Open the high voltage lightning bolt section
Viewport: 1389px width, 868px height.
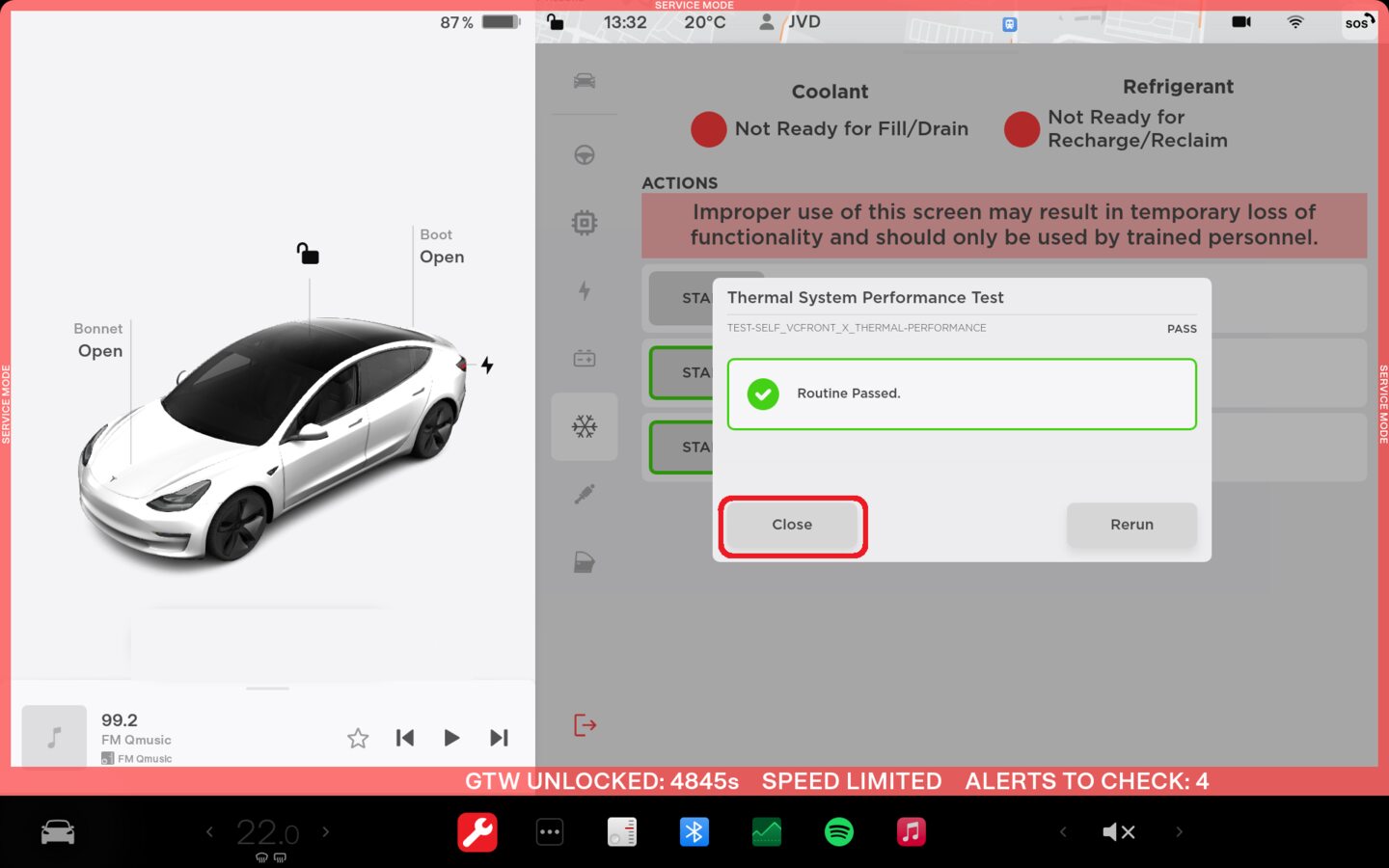coord(585,290)
